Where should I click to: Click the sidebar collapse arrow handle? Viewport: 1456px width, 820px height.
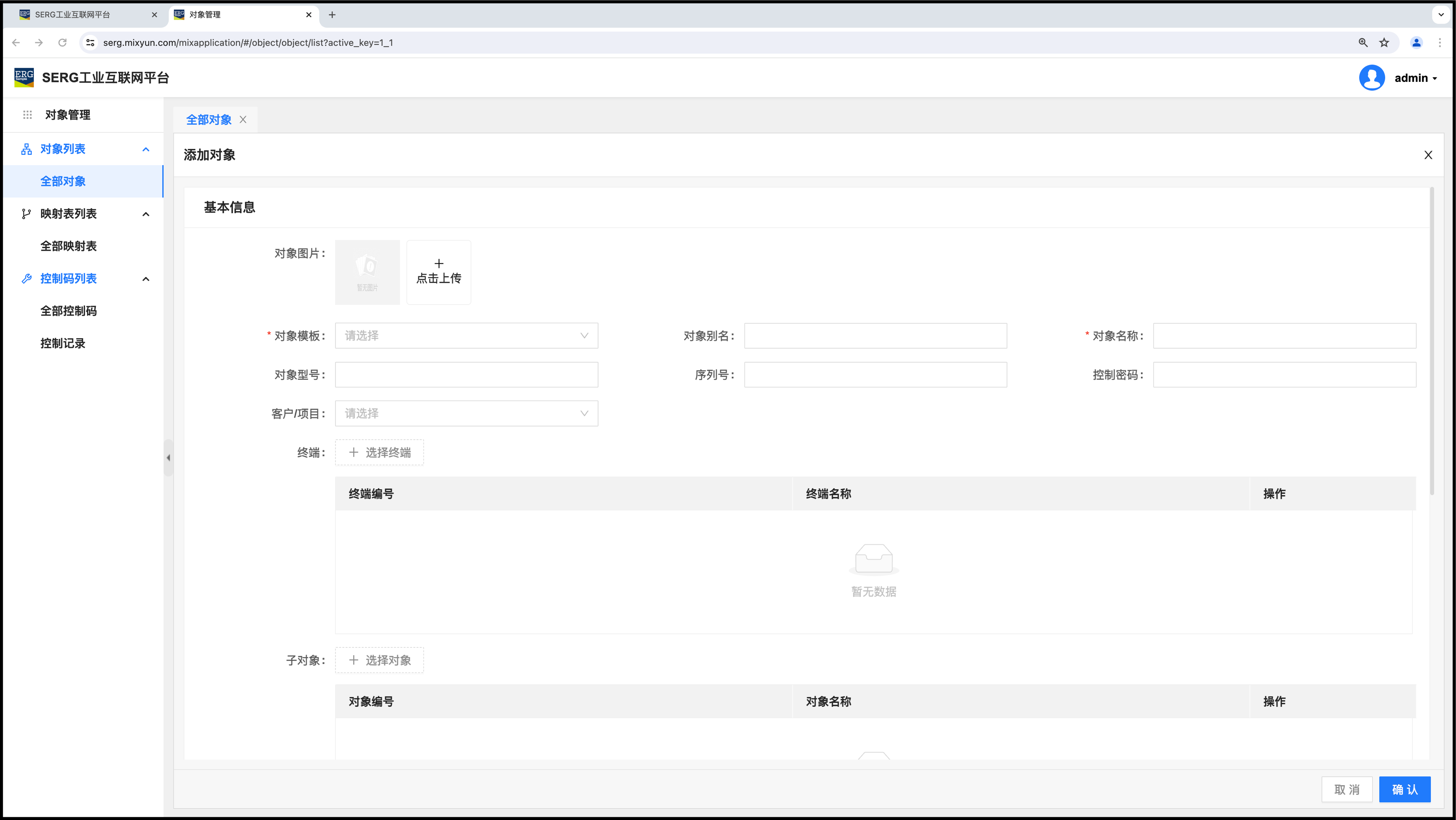pos(168,458)
